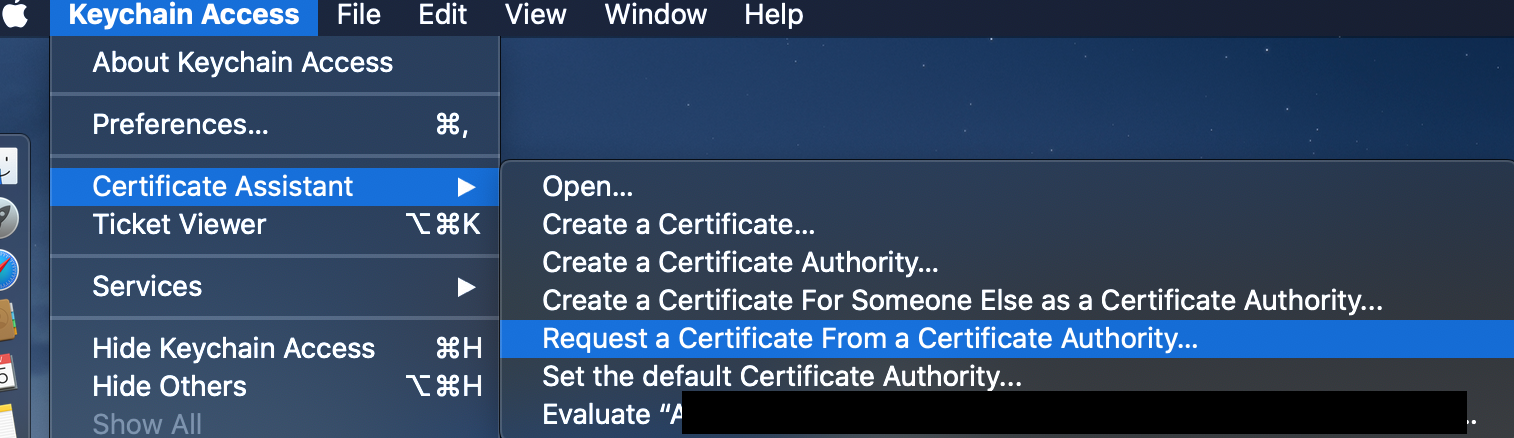The width and height of the screenshot is (1514, 438).
Task: Choose Hide Others
Action: coord(275,386)
